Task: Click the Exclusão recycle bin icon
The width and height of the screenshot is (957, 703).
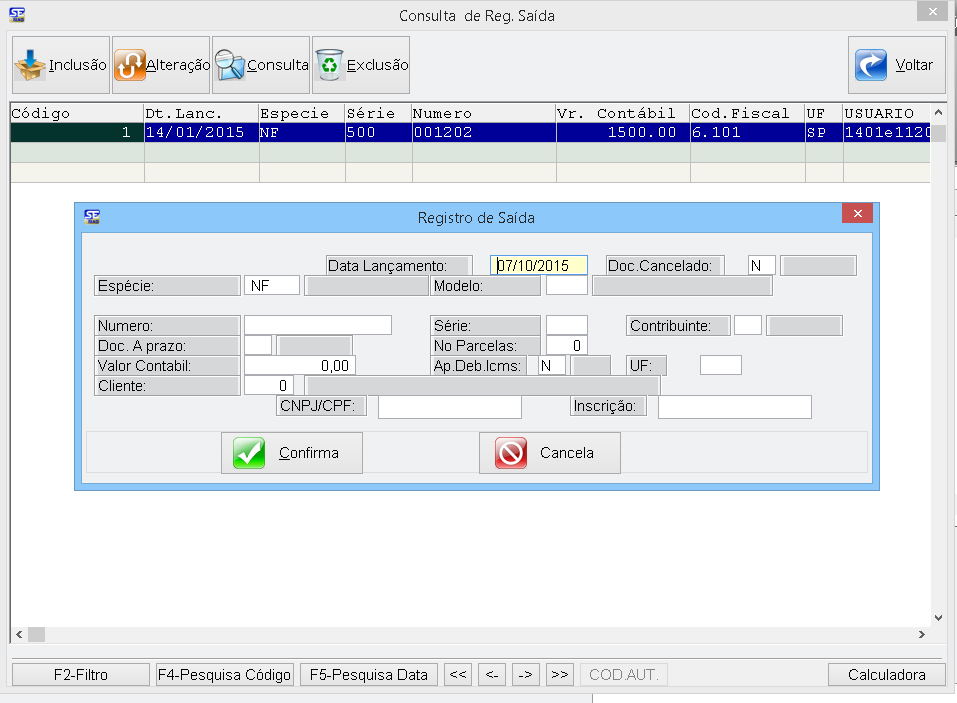Action: coord(330,65)
